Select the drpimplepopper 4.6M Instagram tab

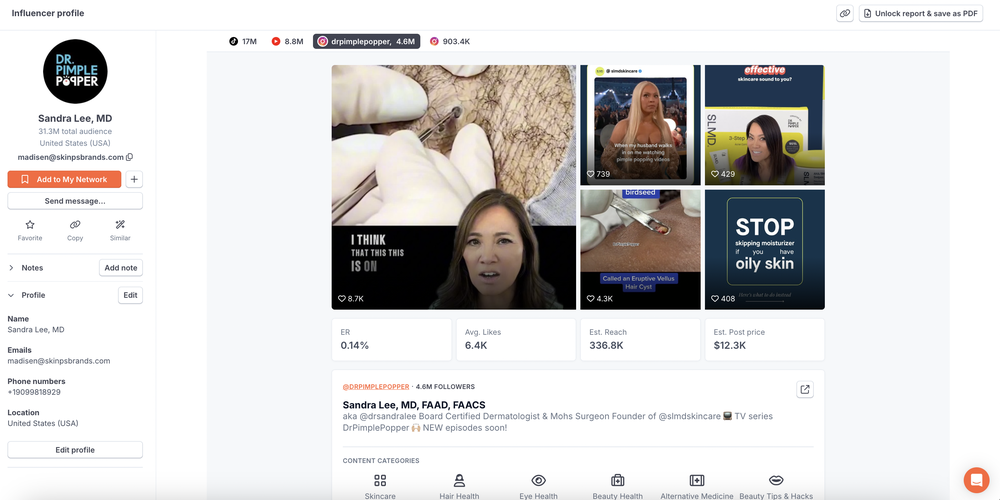point(367,41)
